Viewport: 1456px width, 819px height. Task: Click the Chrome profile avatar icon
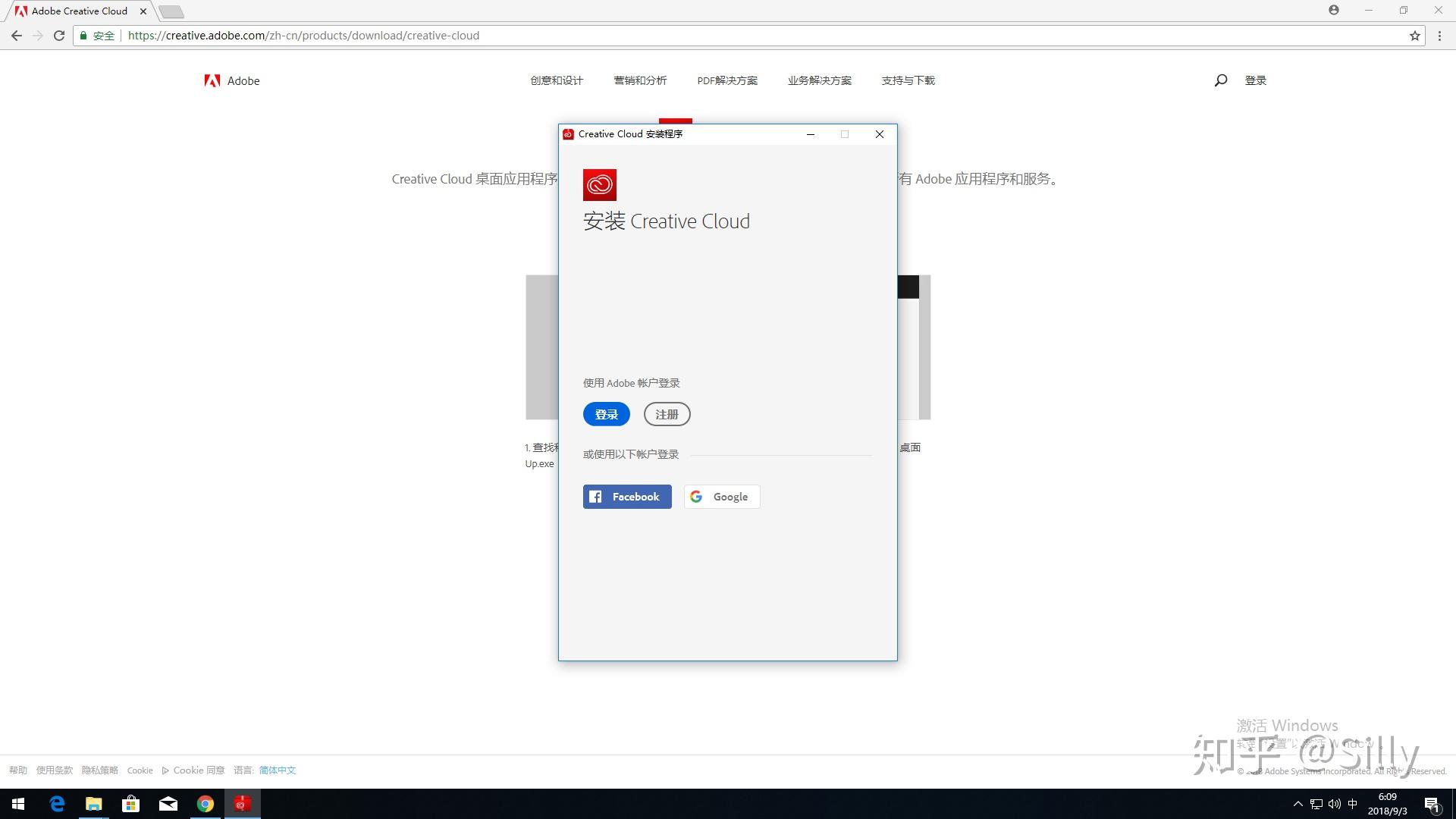point(1334,10)
